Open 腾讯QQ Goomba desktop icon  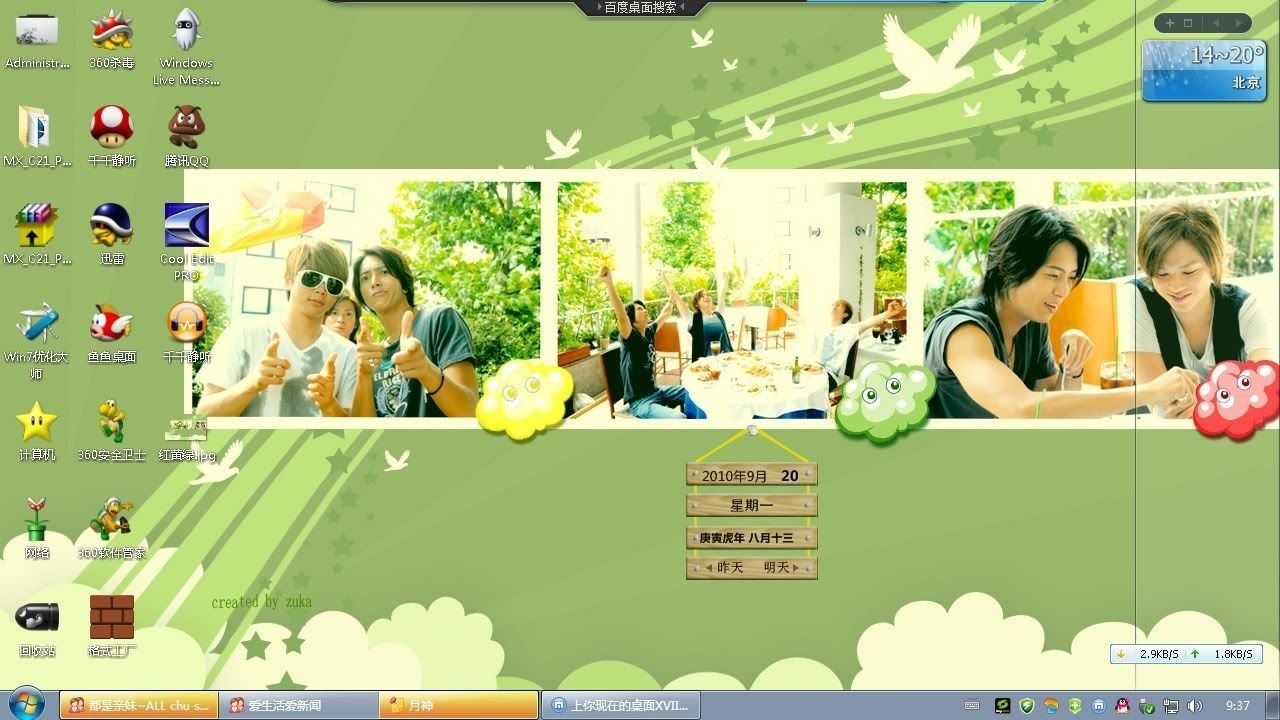186,128
